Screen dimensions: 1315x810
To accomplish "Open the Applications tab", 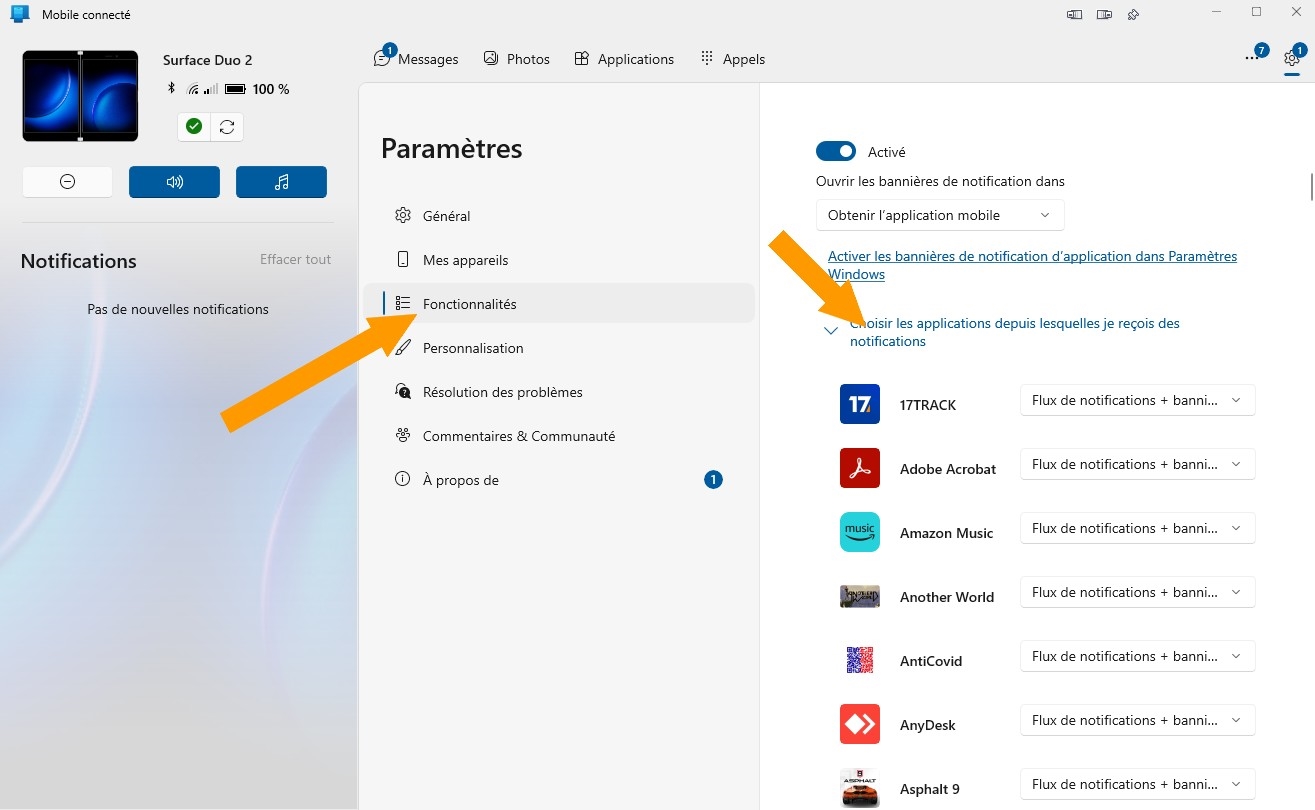I will pyautogui.click(x=624, y=59).
